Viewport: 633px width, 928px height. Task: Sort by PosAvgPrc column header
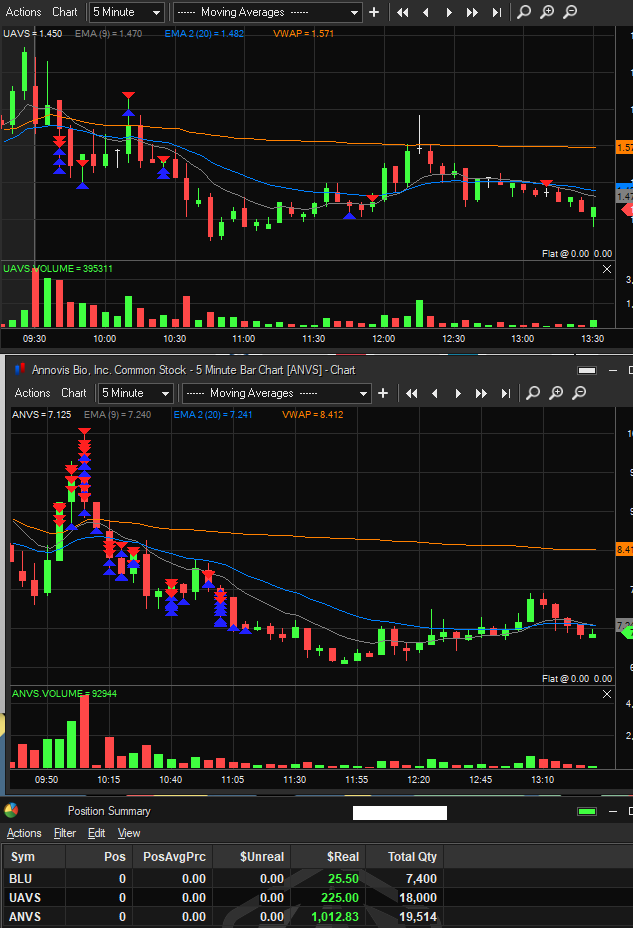tap(173, 857)
